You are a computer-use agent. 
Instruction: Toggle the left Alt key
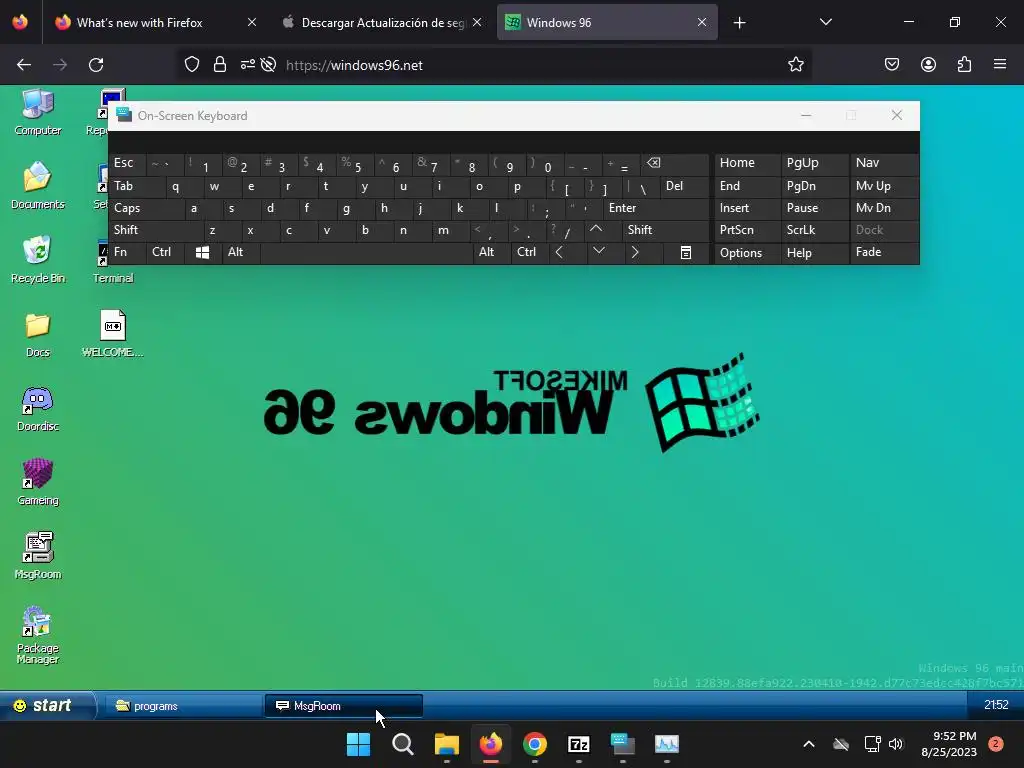pos(241,252)
